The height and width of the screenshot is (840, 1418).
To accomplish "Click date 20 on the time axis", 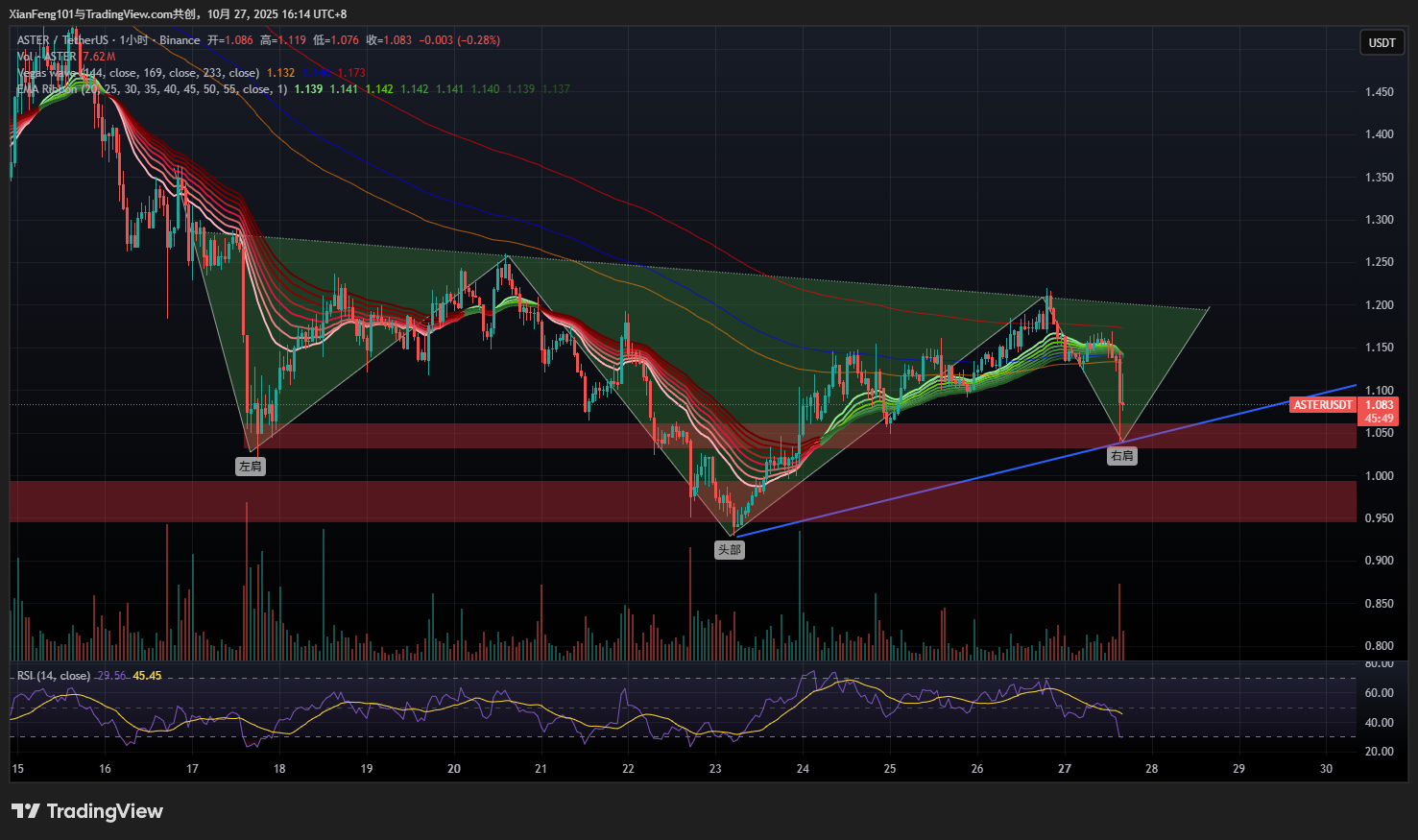I will (x=454, y=768).
